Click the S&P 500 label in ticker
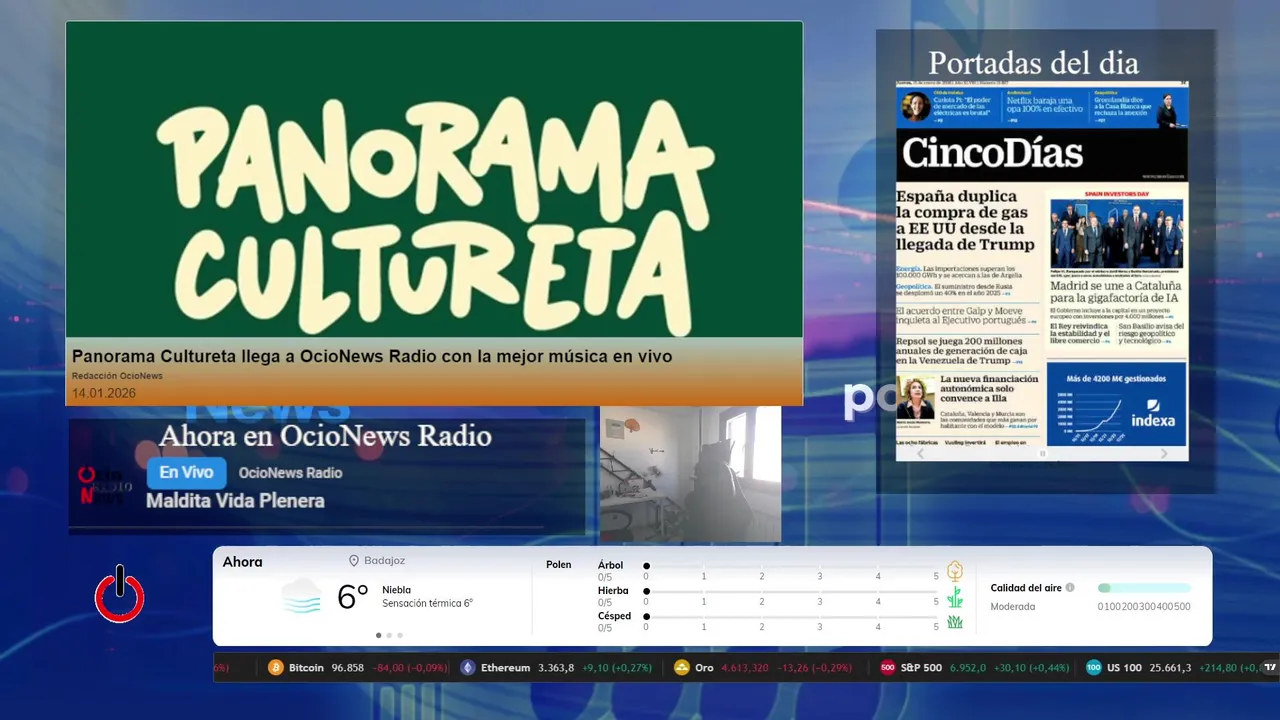The width and height of the screenshot is (1280, 720). [921, 668]
